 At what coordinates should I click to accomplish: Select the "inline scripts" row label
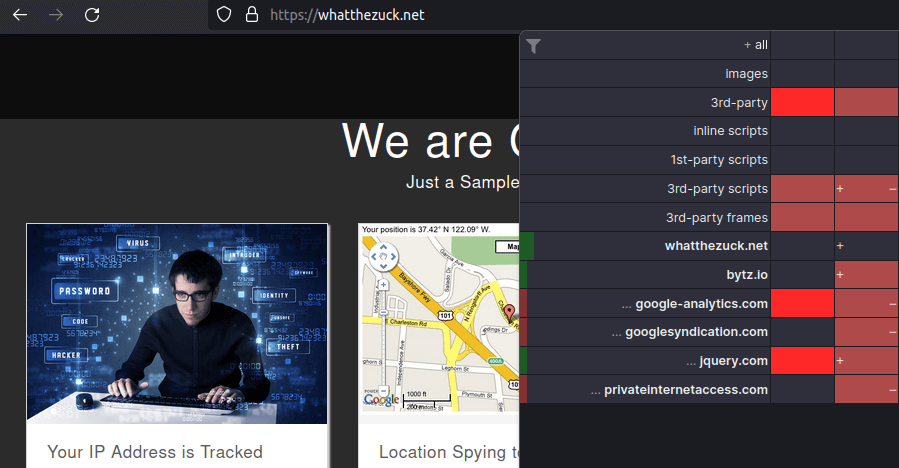tap(730, 131)
